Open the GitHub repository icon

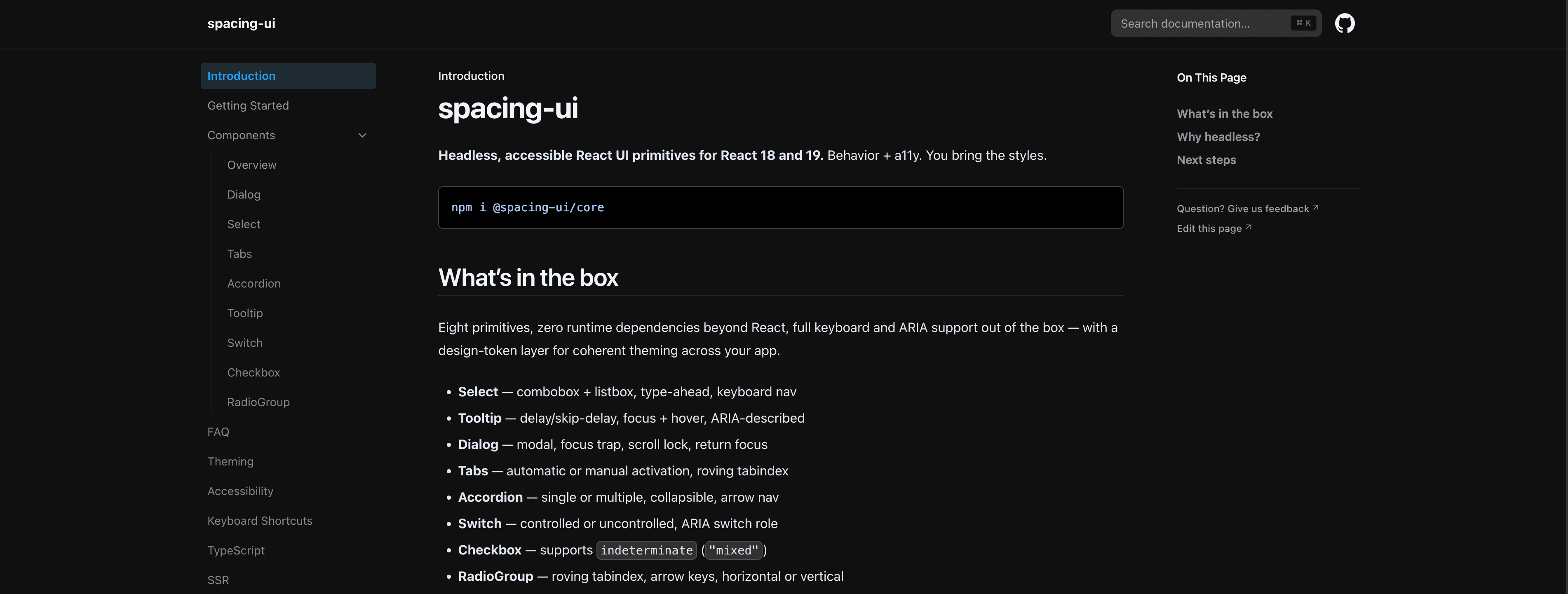tap(1345, 23)
